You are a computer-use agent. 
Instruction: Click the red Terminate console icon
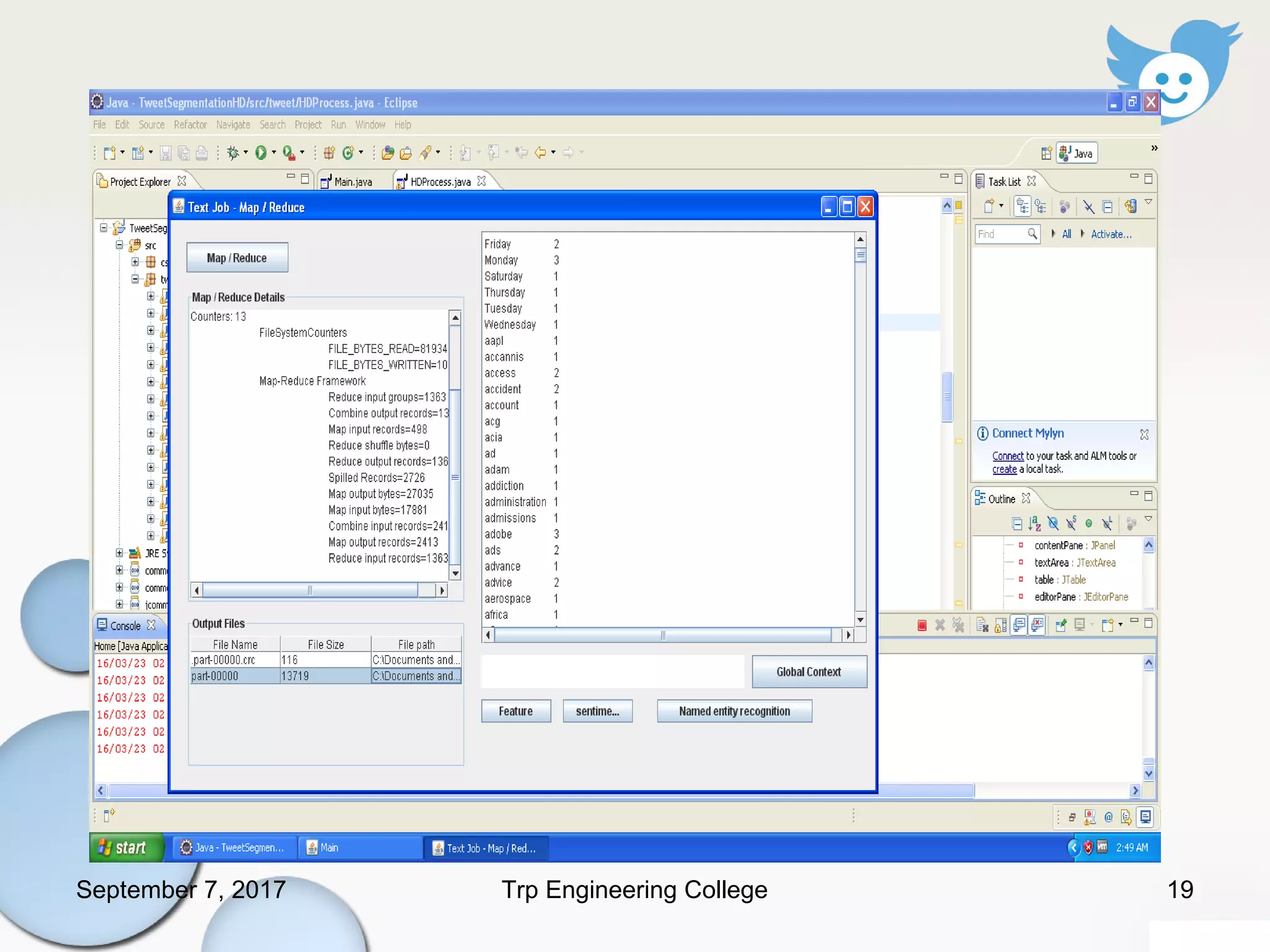click(922, 625)
